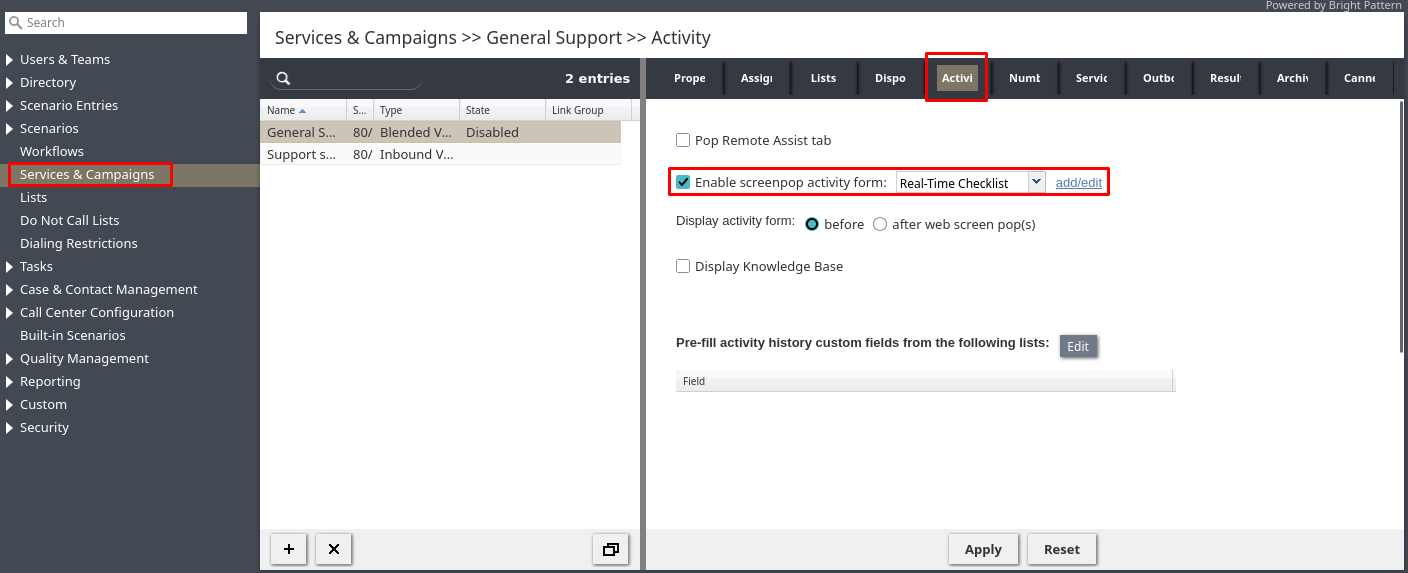Open the Real-Time Checklist form dropdown
Screen dimensions: 1408x573
(1036, 182)
